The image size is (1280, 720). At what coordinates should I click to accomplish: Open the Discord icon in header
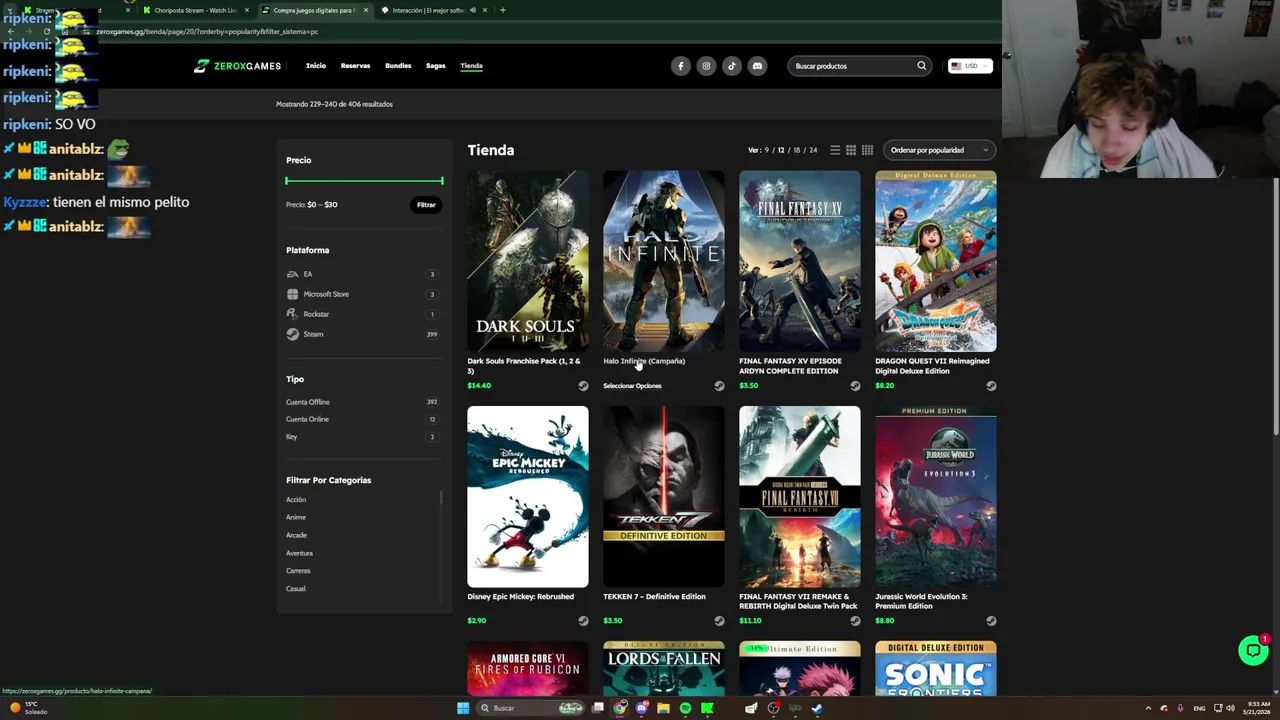click(x=757, y=66)
